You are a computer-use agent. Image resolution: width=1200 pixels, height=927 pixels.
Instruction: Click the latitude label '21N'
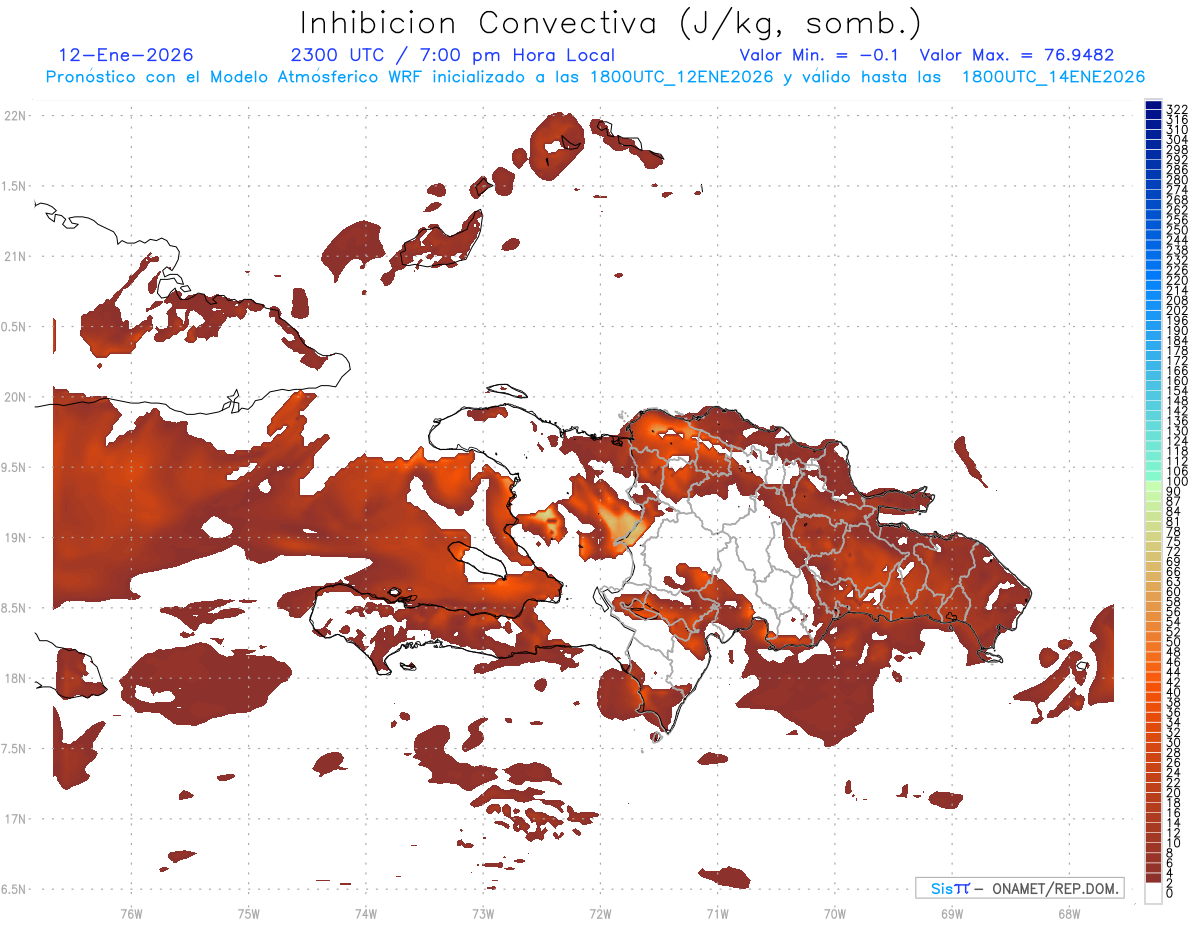(15, 256)
